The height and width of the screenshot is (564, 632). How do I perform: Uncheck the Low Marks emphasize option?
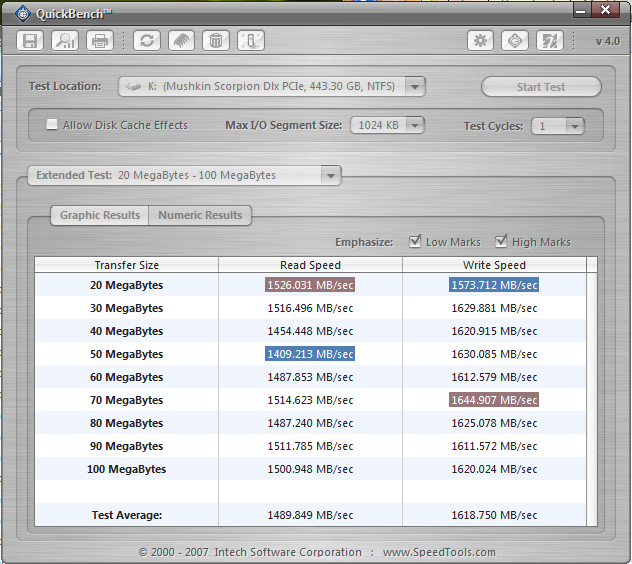click(x=415, y=242)
